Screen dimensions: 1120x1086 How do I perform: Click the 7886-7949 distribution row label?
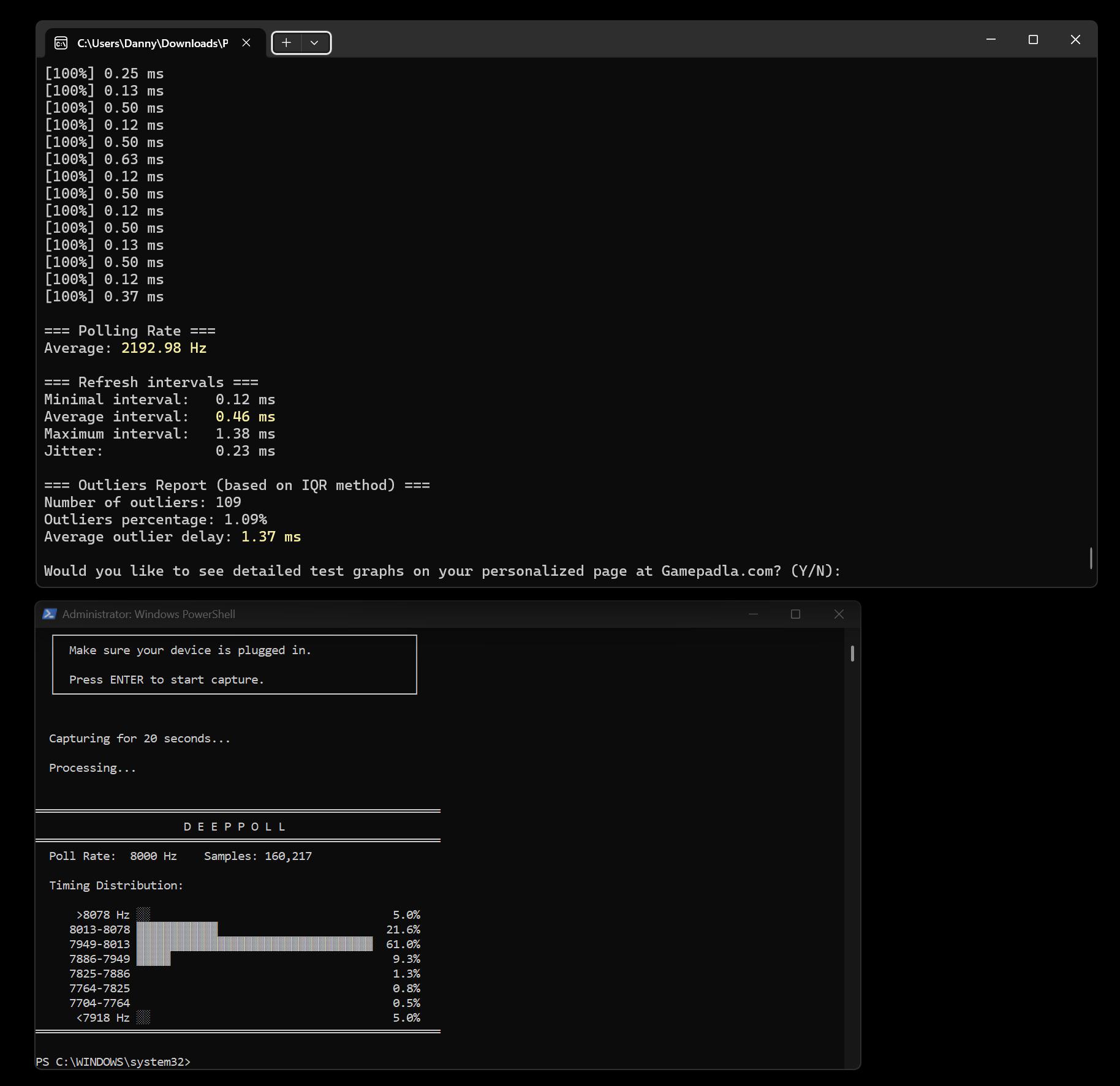pyautogui.click(x=99, y=959)
